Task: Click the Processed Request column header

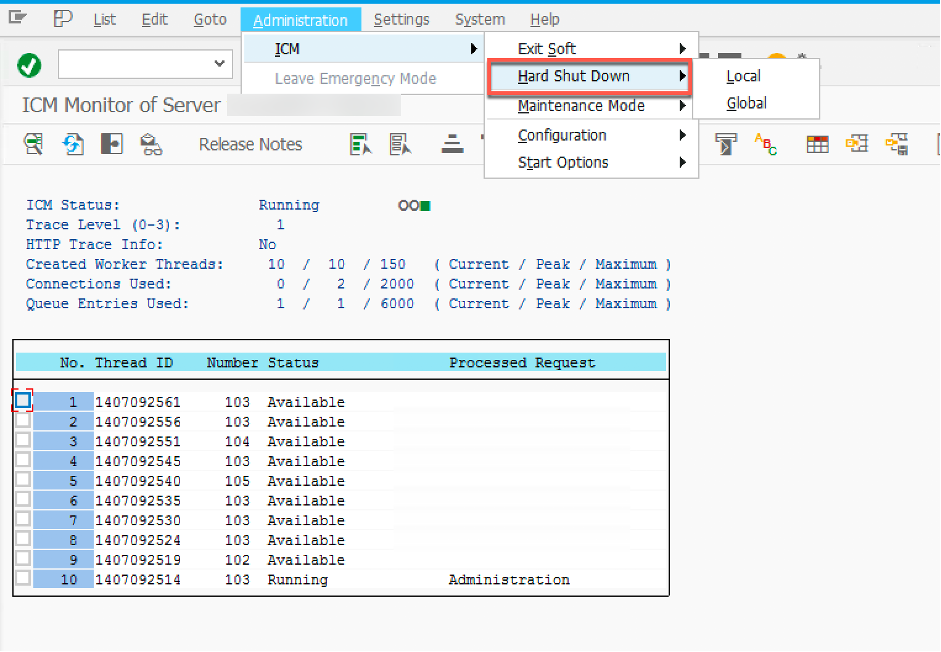Action: [x=522, y=363]
